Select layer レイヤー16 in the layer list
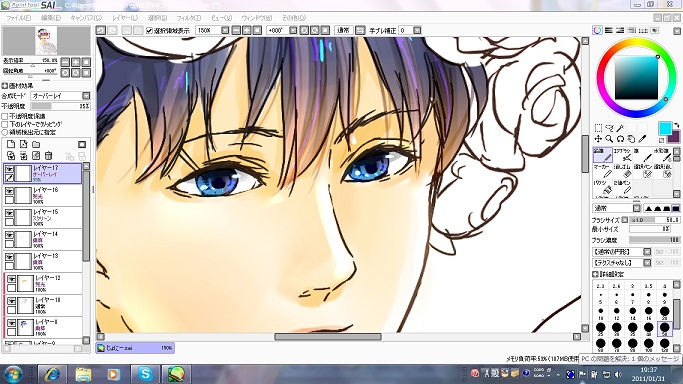This screenshot has width=683, height=384. click(42, 195)
